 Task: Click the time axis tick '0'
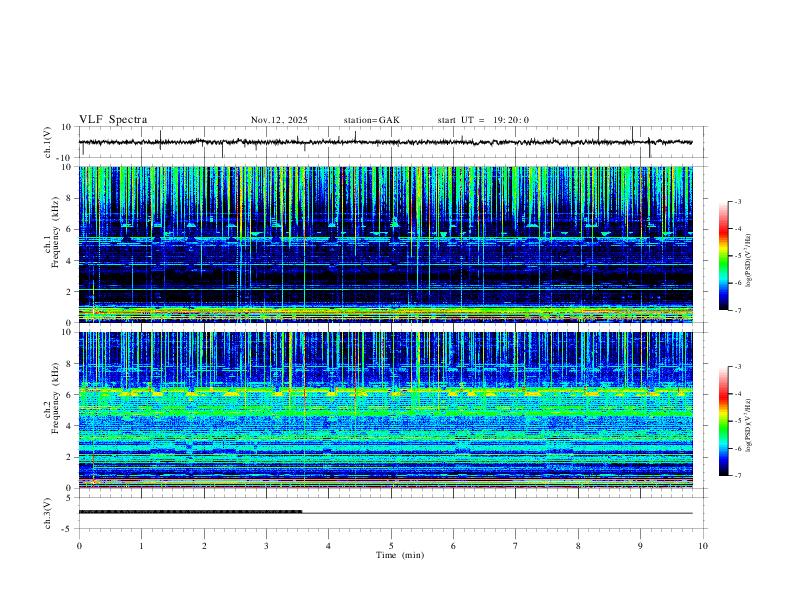(79, 546)
